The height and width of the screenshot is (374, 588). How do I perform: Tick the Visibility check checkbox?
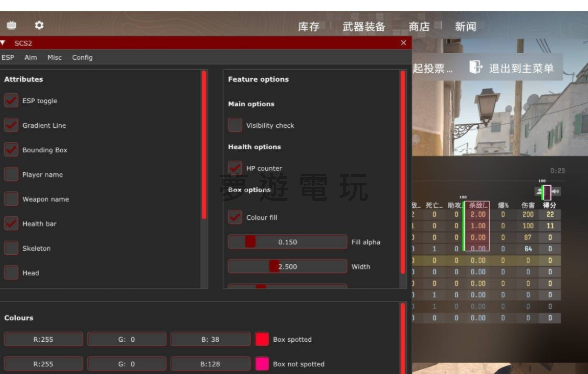click(x=235, y=125)
